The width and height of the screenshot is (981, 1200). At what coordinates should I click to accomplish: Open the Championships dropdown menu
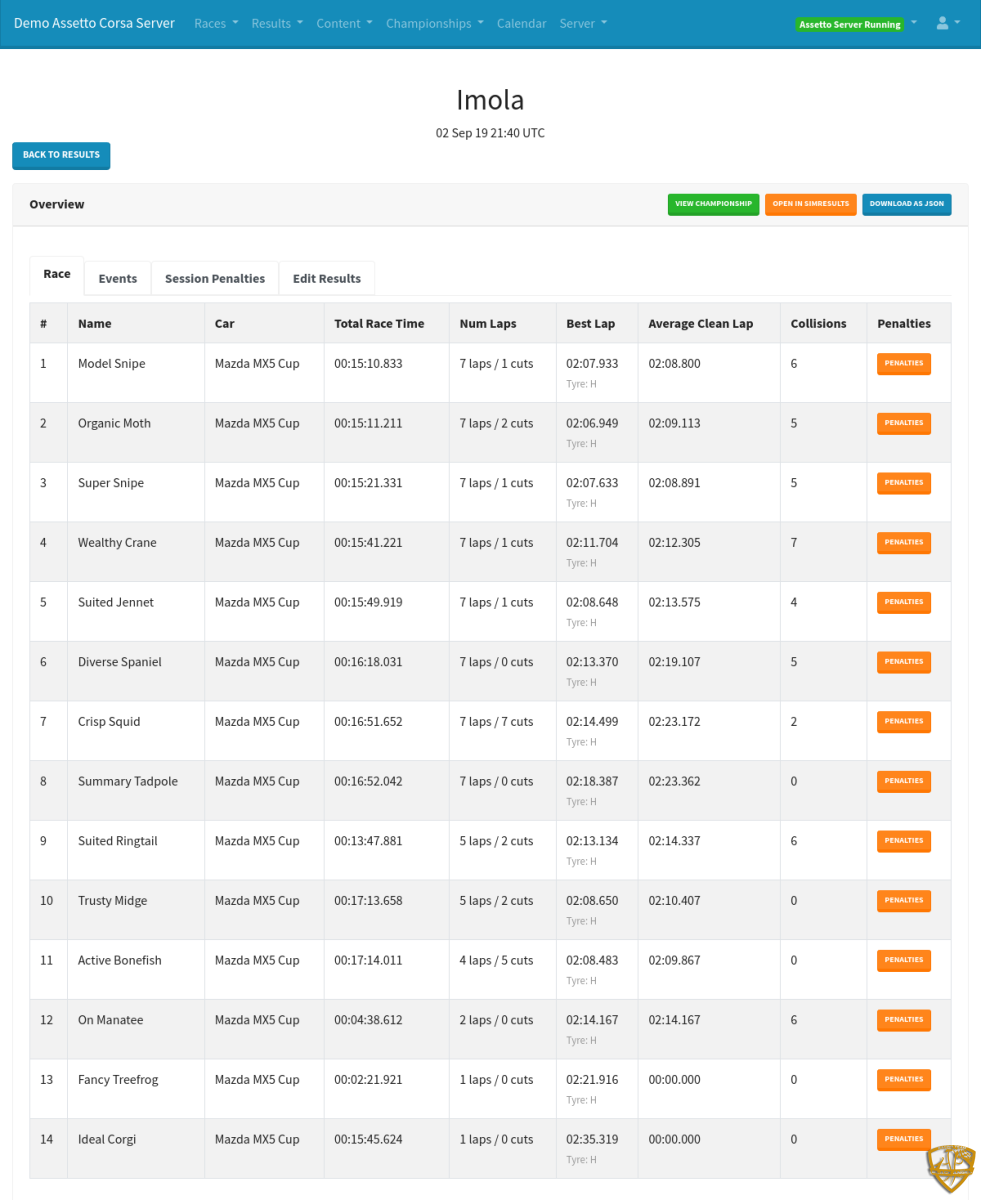point(434,23)
